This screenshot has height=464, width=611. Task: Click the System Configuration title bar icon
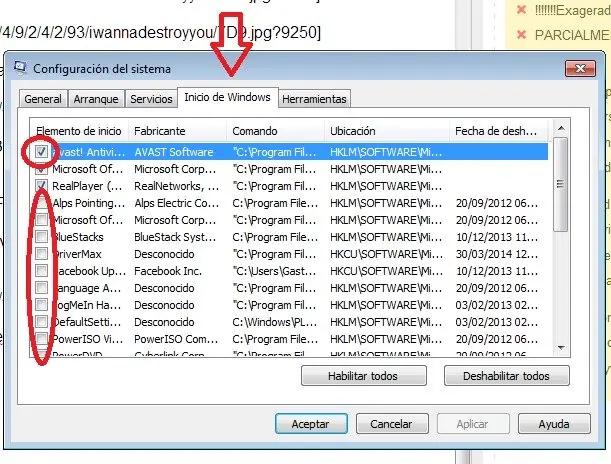pos(20,68)
